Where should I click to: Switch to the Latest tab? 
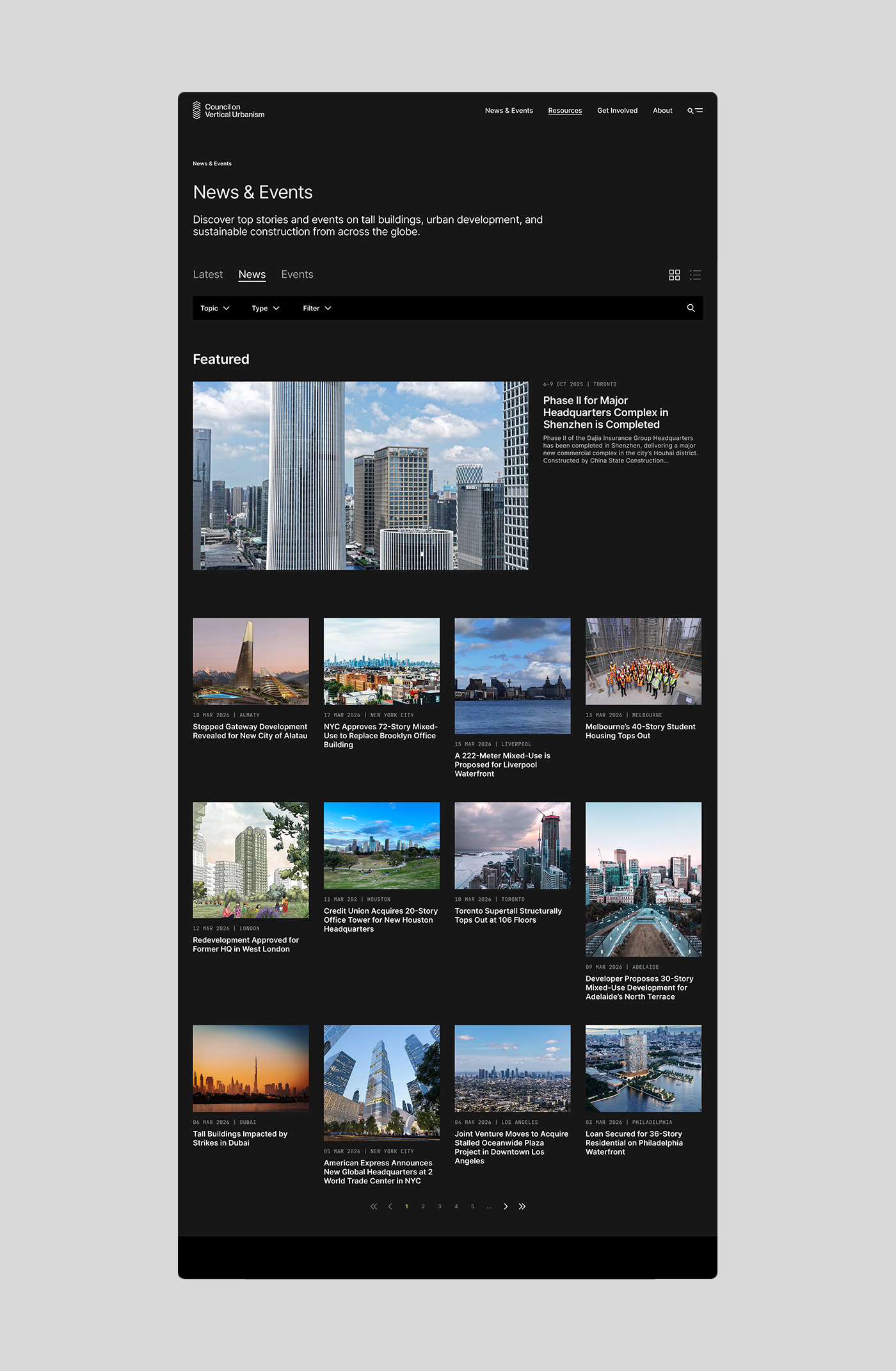(208, 275)
